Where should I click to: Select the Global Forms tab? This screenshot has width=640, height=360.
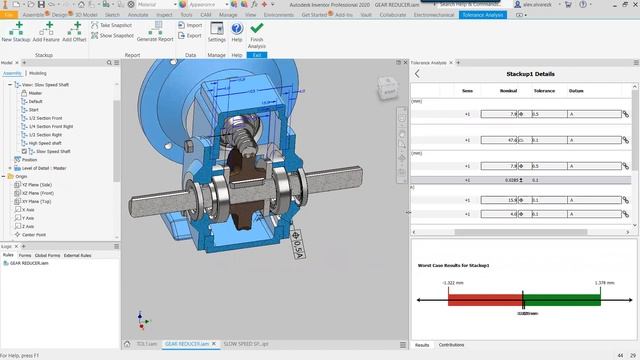(47, 256)
